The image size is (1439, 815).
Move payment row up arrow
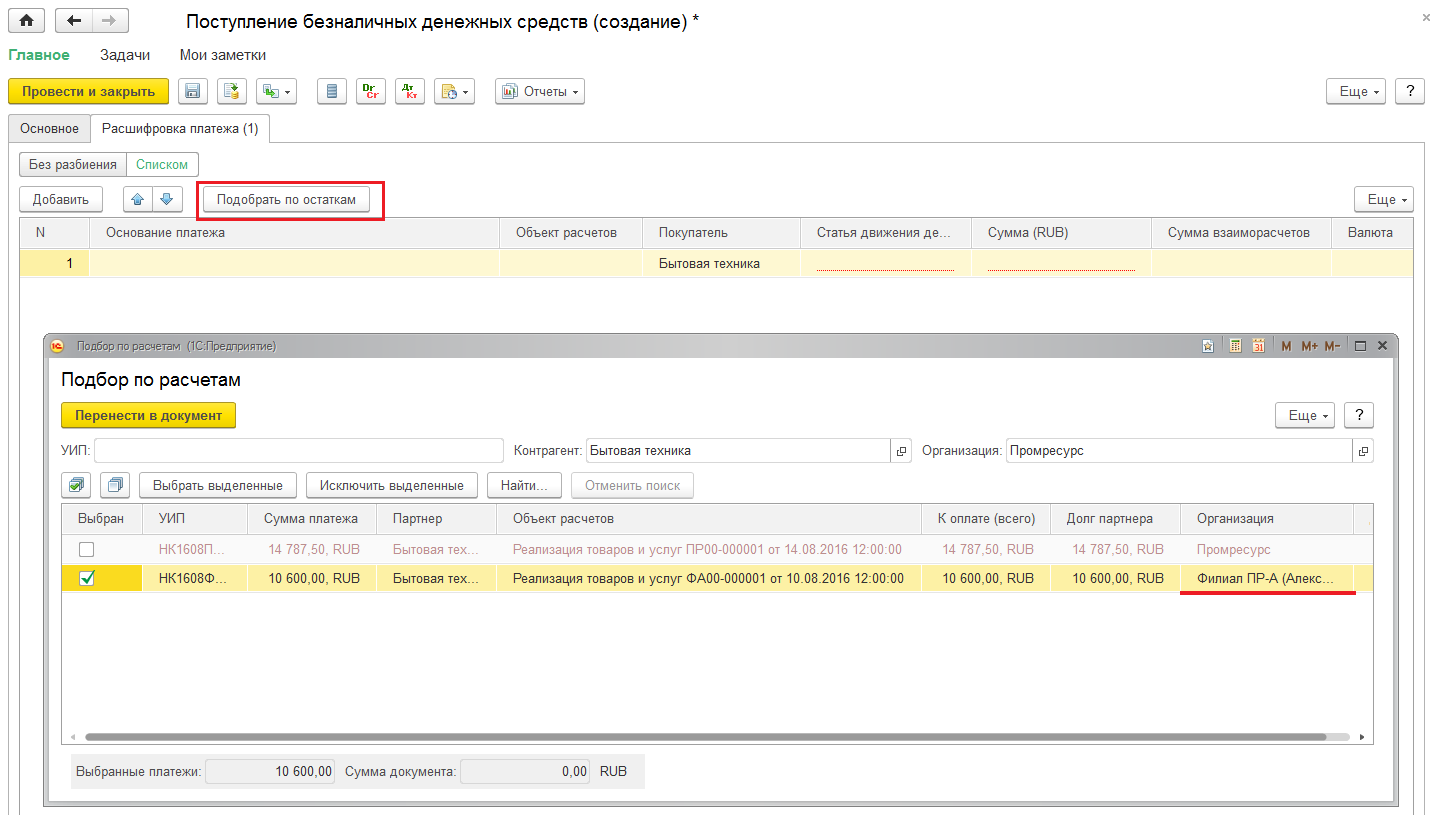point(138,199)
